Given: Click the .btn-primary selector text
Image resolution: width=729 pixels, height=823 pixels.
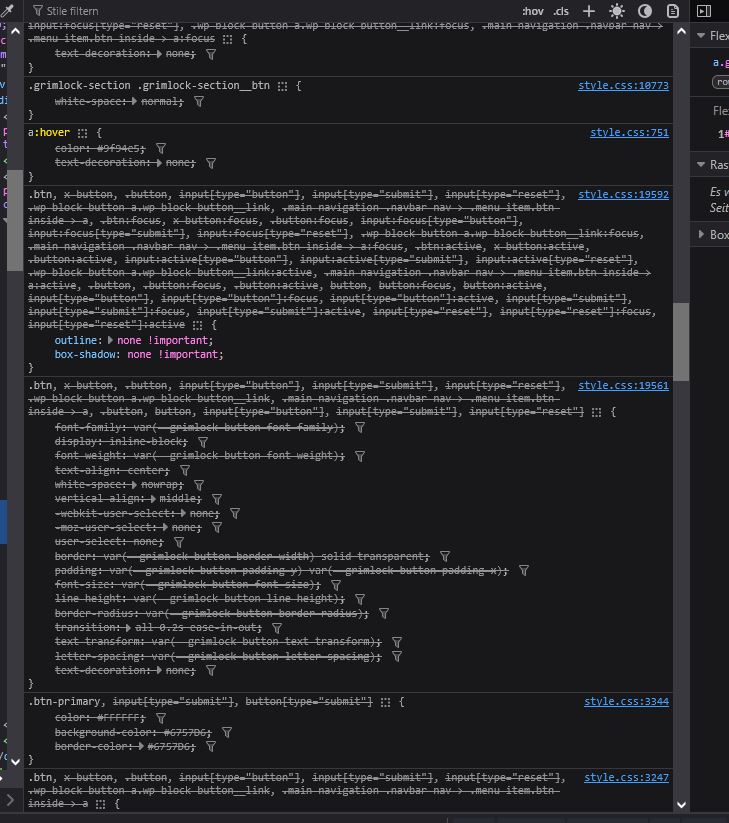Looking at the screenshot, I should coord(64,702).
